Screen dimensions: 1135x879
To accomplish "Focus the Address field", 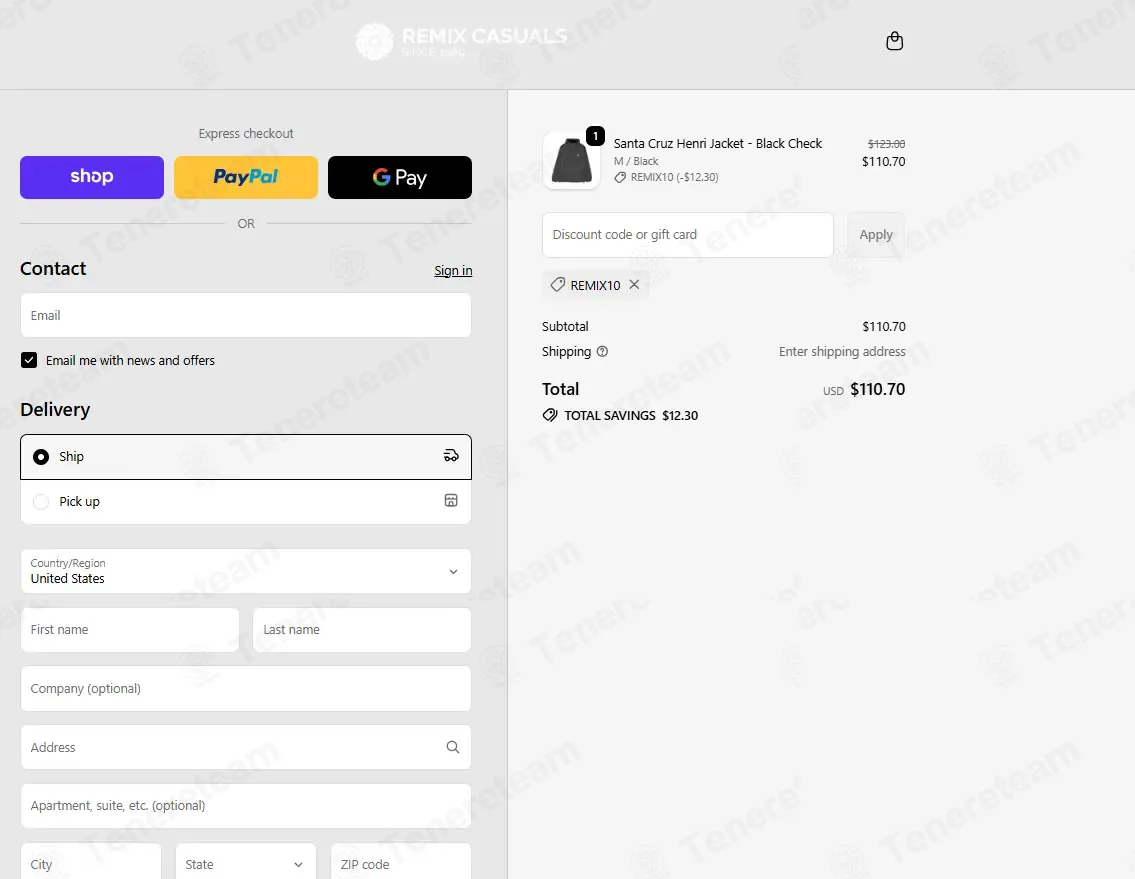I will (246, 747).
